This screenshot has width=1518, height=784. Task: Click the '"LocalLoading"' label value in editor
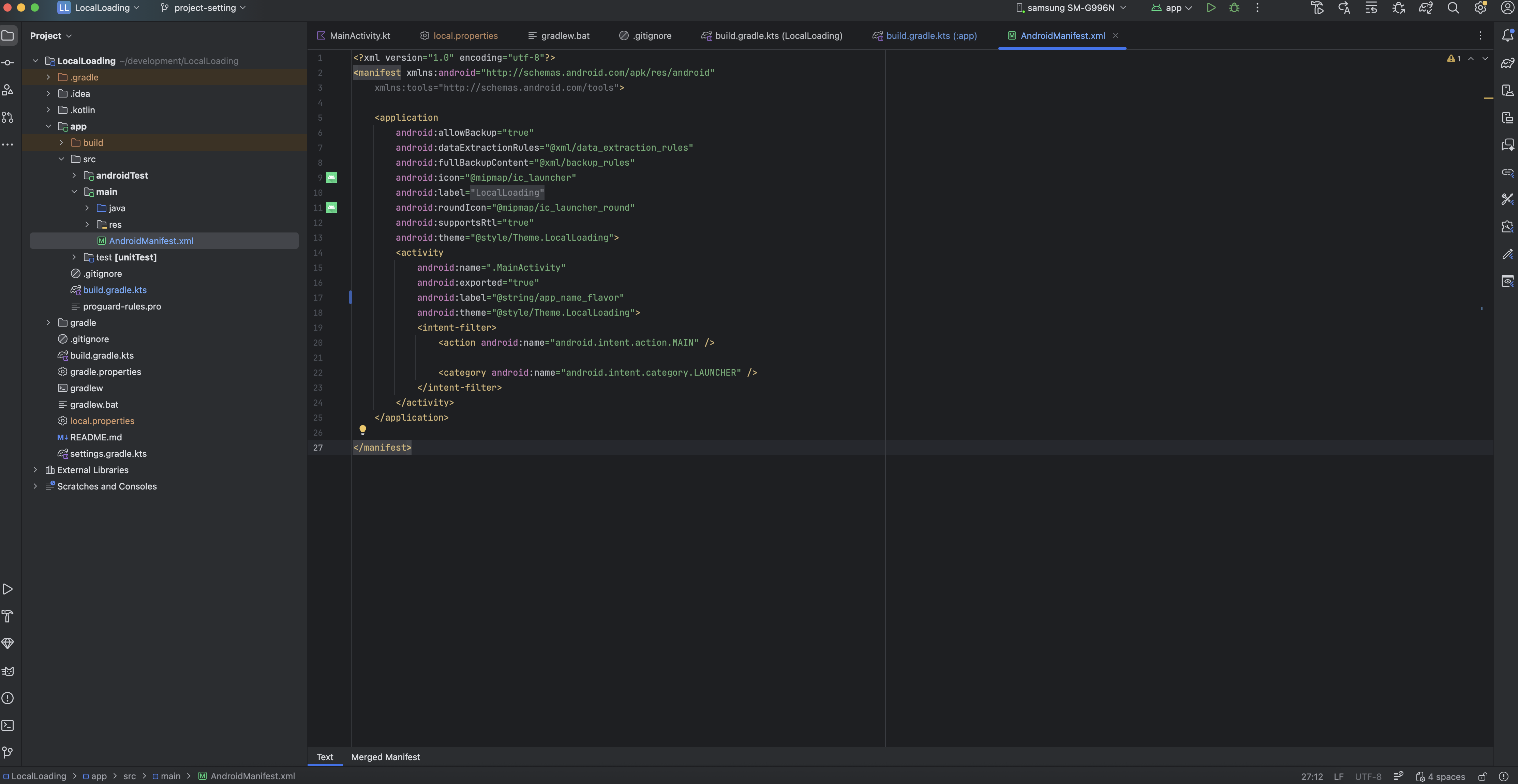507,193
